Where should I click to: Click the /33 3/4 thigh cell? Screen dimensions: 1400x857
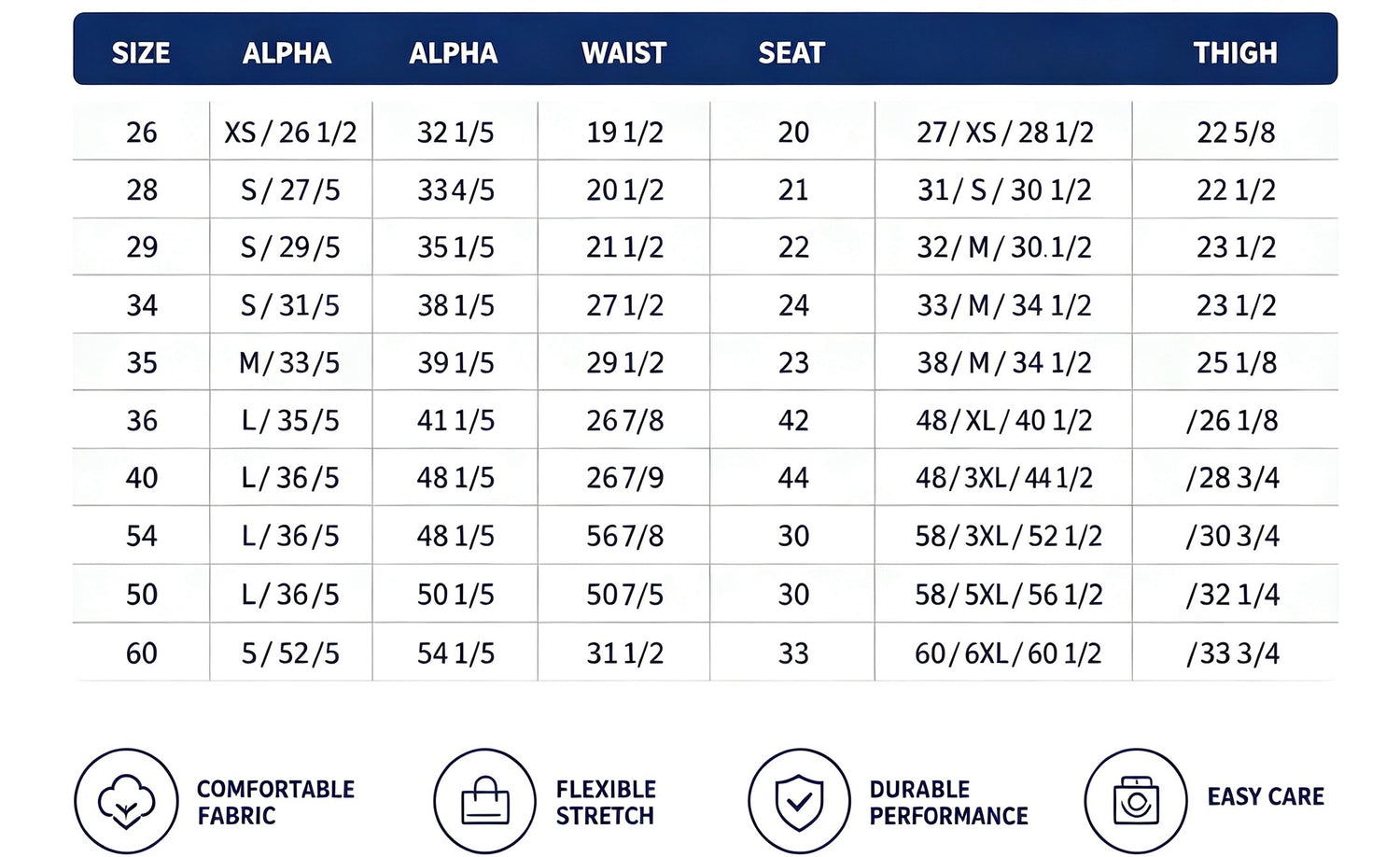tap(1233, 653)
